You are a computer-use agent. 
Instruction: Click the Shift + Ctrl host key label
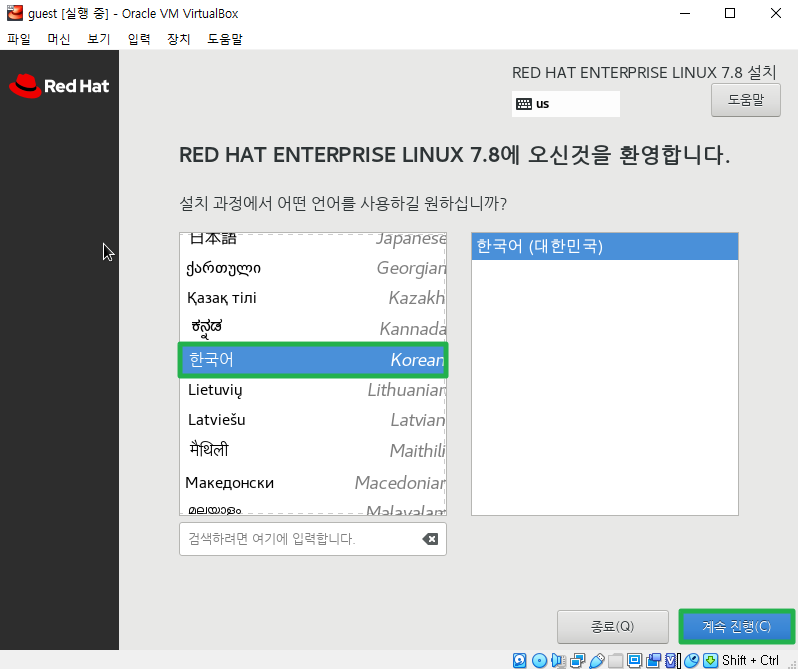click(x=750, y=660)
